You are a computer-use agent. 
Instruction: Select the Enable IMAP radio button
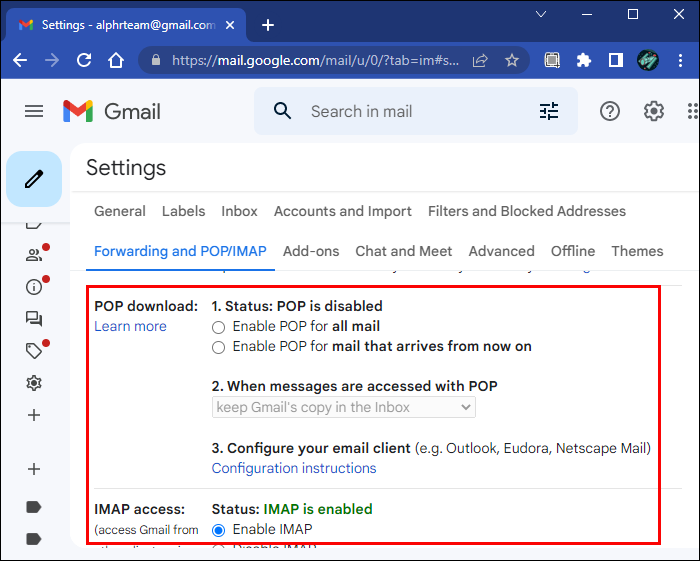[219, 529]
